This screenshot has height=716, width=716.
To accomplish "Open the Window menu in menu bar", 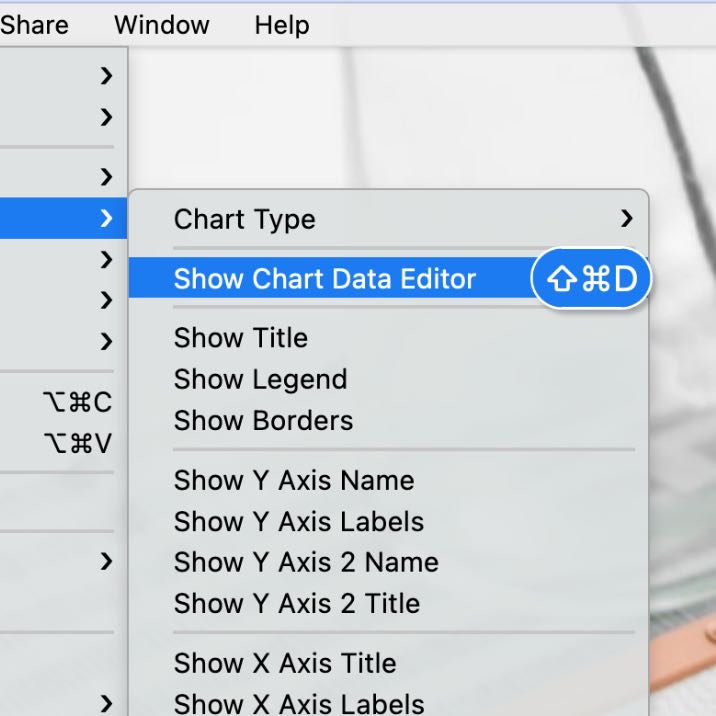I will click(161, 25).
